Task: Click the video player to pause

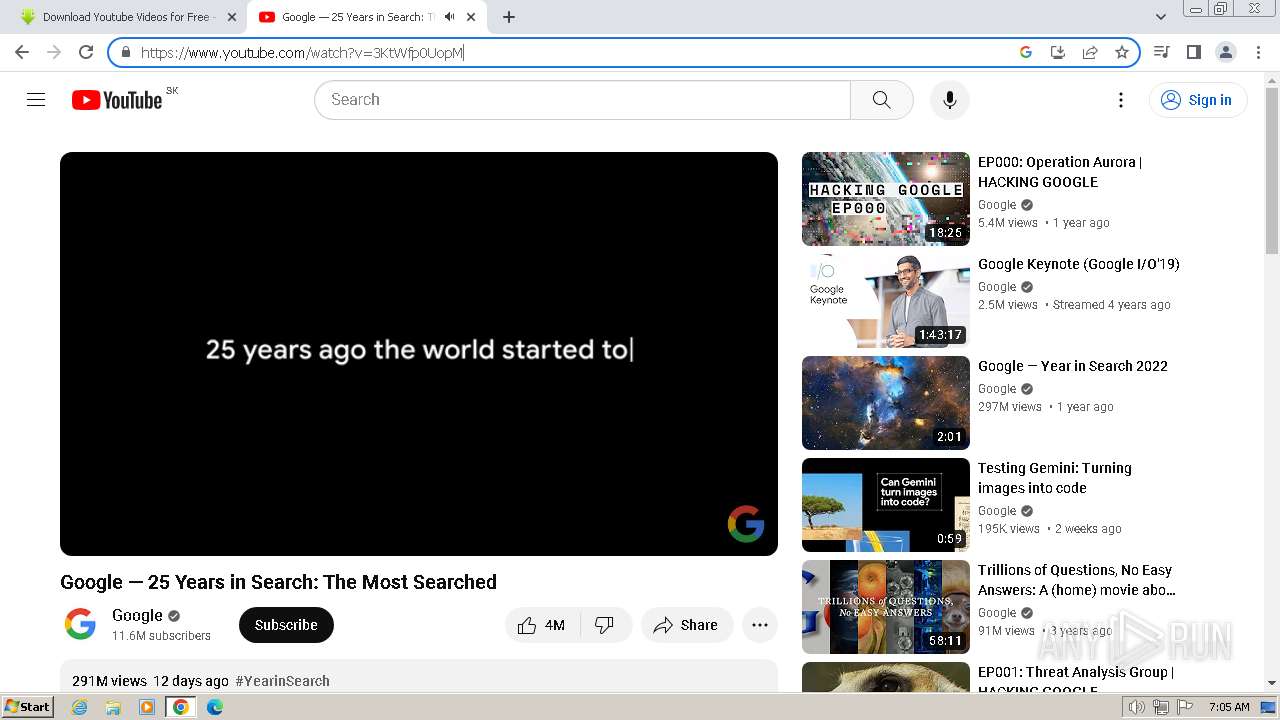Action: pyautogui.click(x=419, y=353)
